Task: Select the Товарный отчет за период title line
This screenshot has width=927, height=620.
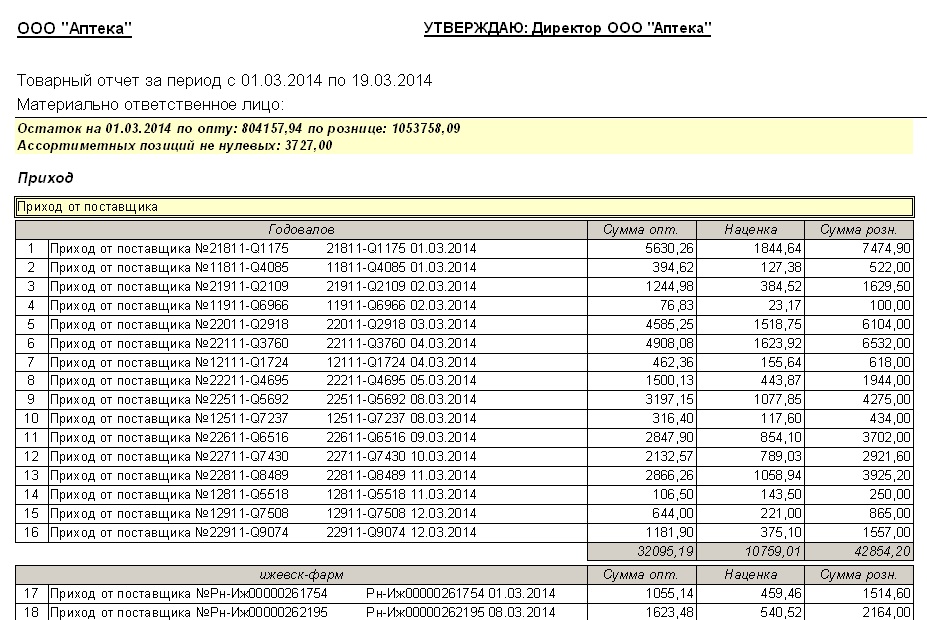Action: coord(225,81)
